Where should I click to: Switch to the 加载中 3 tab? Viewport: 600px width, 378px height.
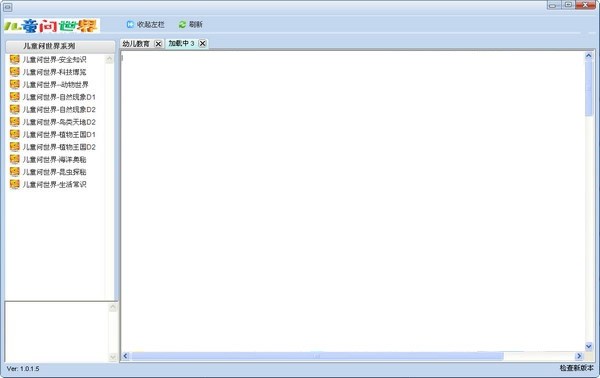coord(181,44)
